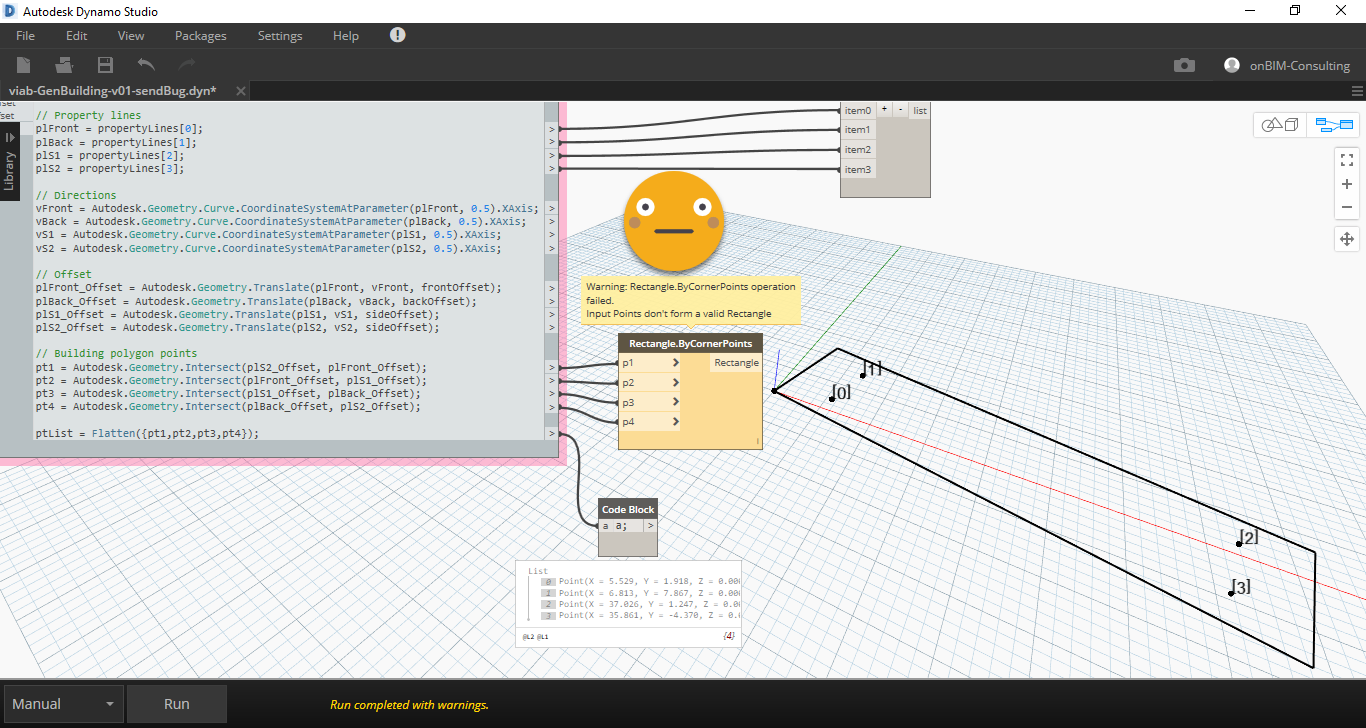Click the Open file toolbar icon
1366x728 pixels.
(x=64, y=65)
